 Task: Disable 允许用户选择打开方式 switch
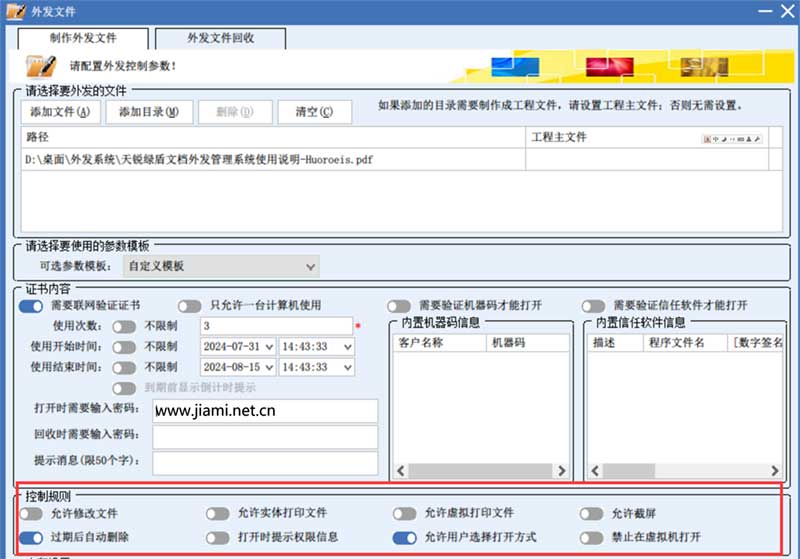(405, 538)
